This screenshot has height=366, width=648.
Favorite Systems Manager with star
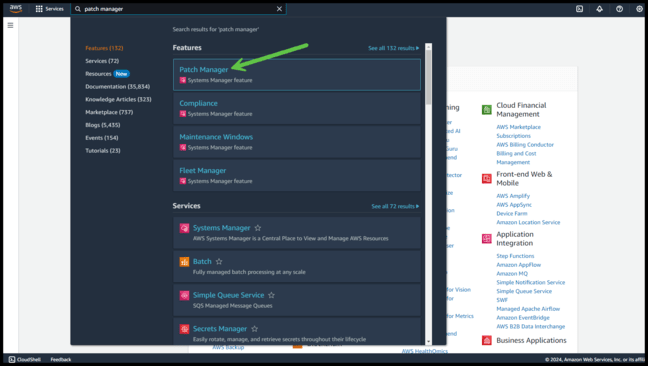point(258,228)
